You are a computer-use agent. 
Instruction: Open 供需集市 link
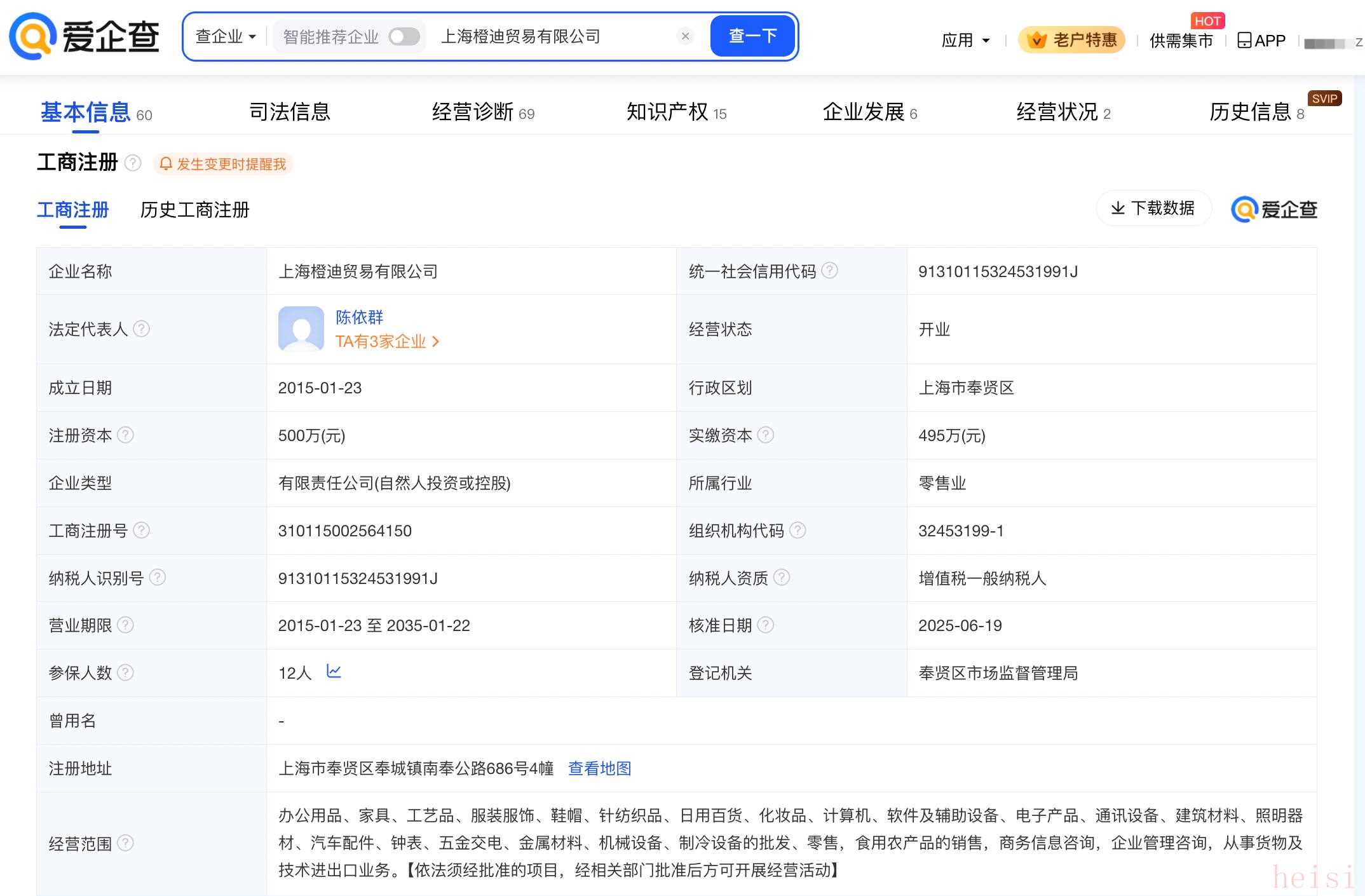(x=1181, y=41)
